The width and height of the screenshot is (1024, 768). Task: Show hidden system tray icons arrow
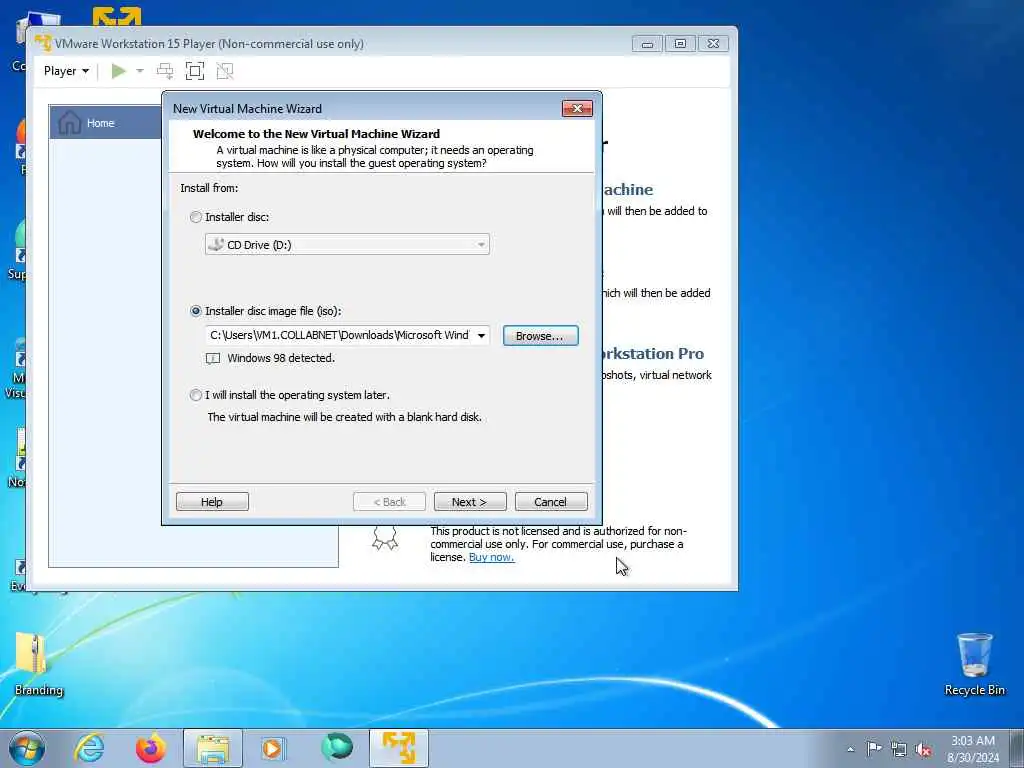[x=850, y=749]
